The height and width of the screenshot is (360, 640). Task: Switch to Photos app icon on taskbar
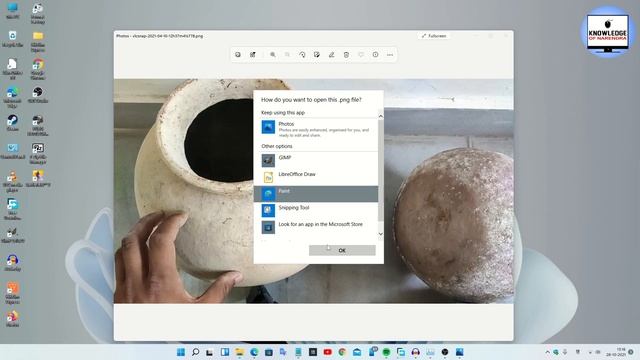(x=460, y=352)
